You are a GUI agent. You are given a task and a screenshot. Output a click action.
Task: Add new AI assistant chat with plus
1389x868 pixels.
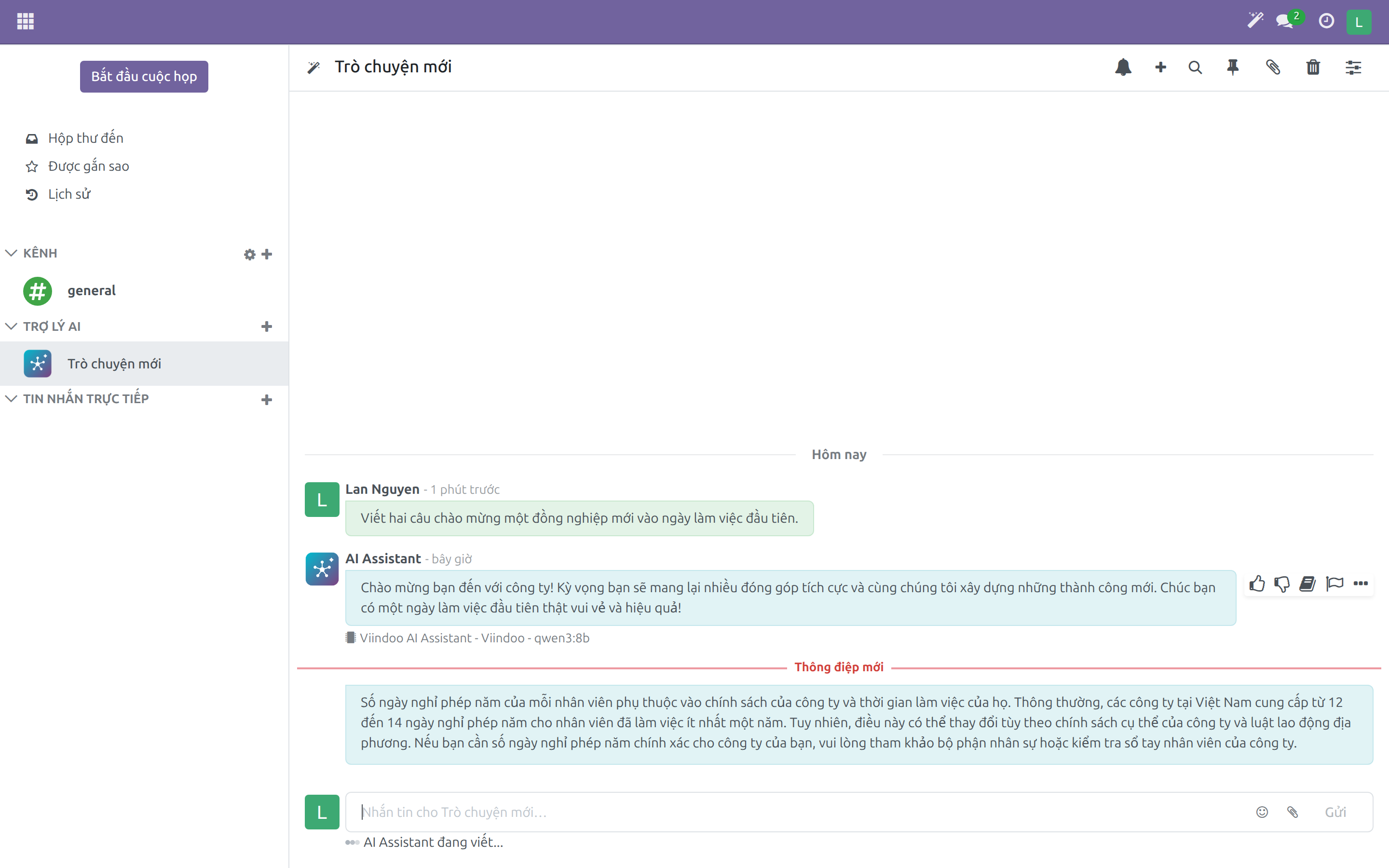click(266, 326)
